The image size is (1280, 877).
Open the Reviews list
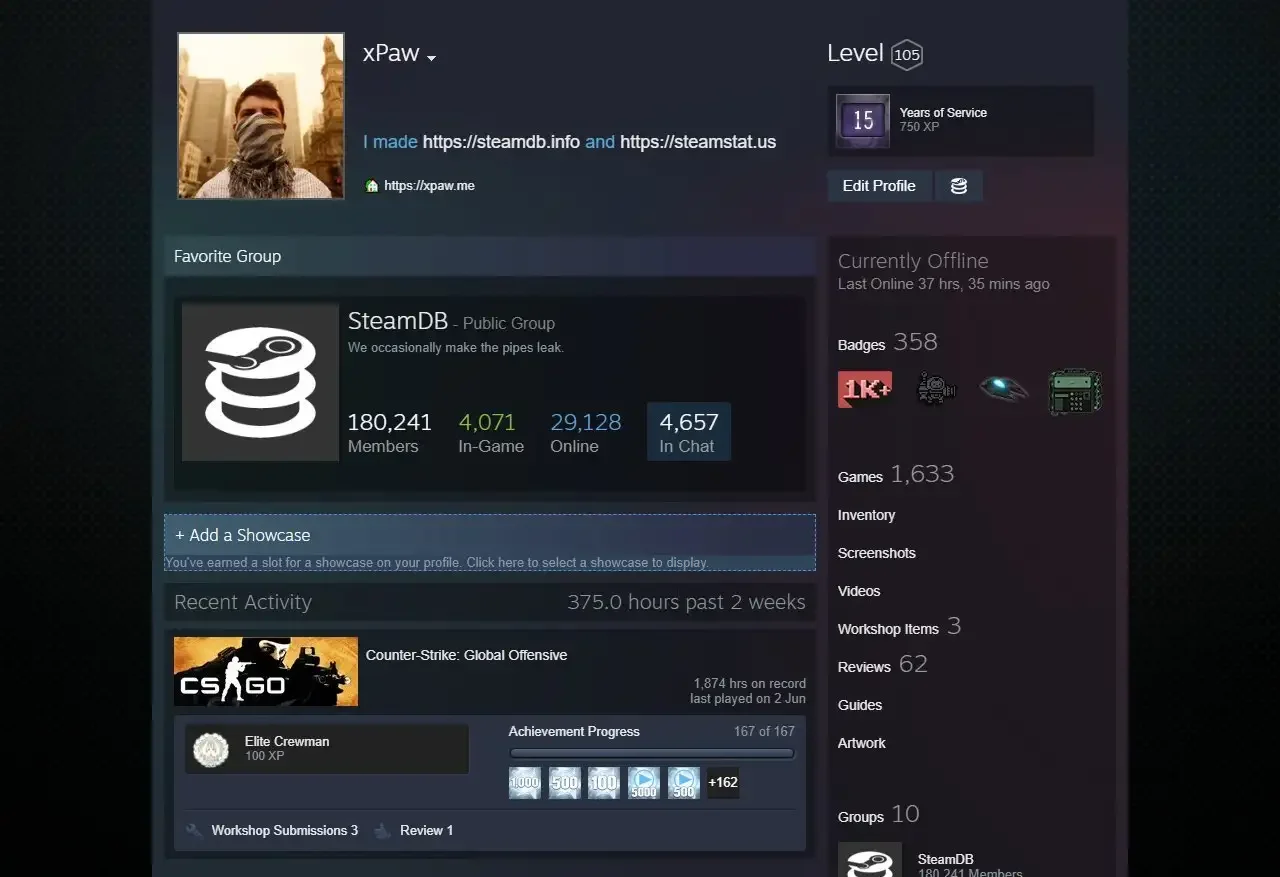point(864,667)
